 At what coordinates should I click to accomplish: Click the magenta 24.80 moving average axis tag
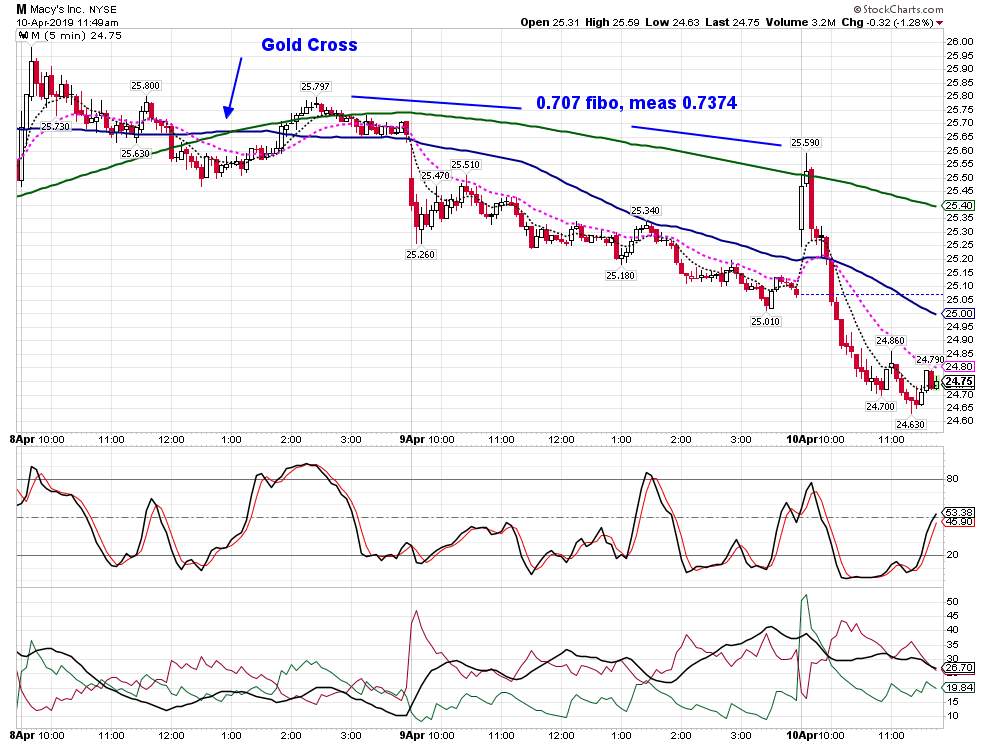click(958, 366)
